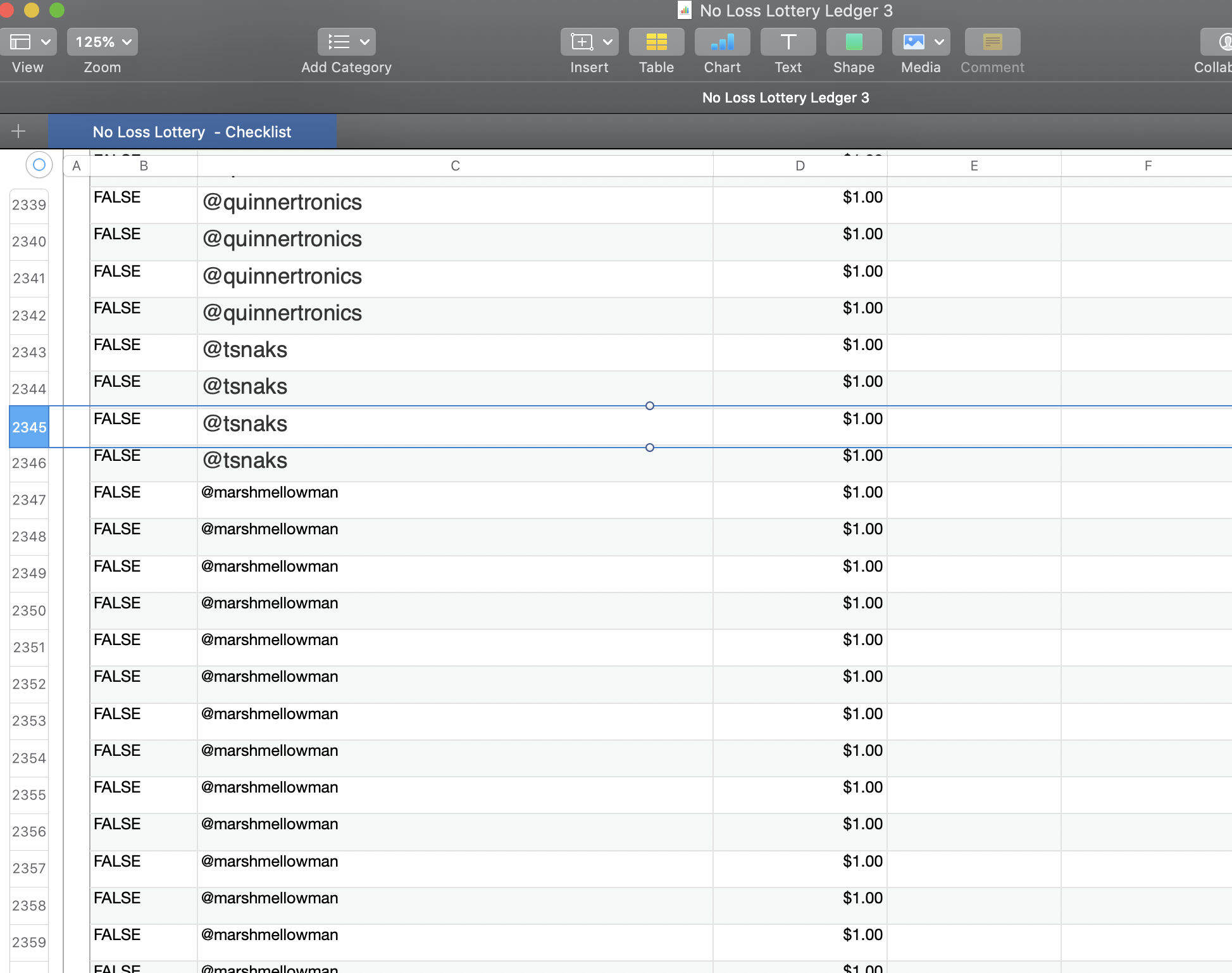Click the document icon beside window title
Viewport: 1232px width, 973px height.
click(x=685, y=10)
